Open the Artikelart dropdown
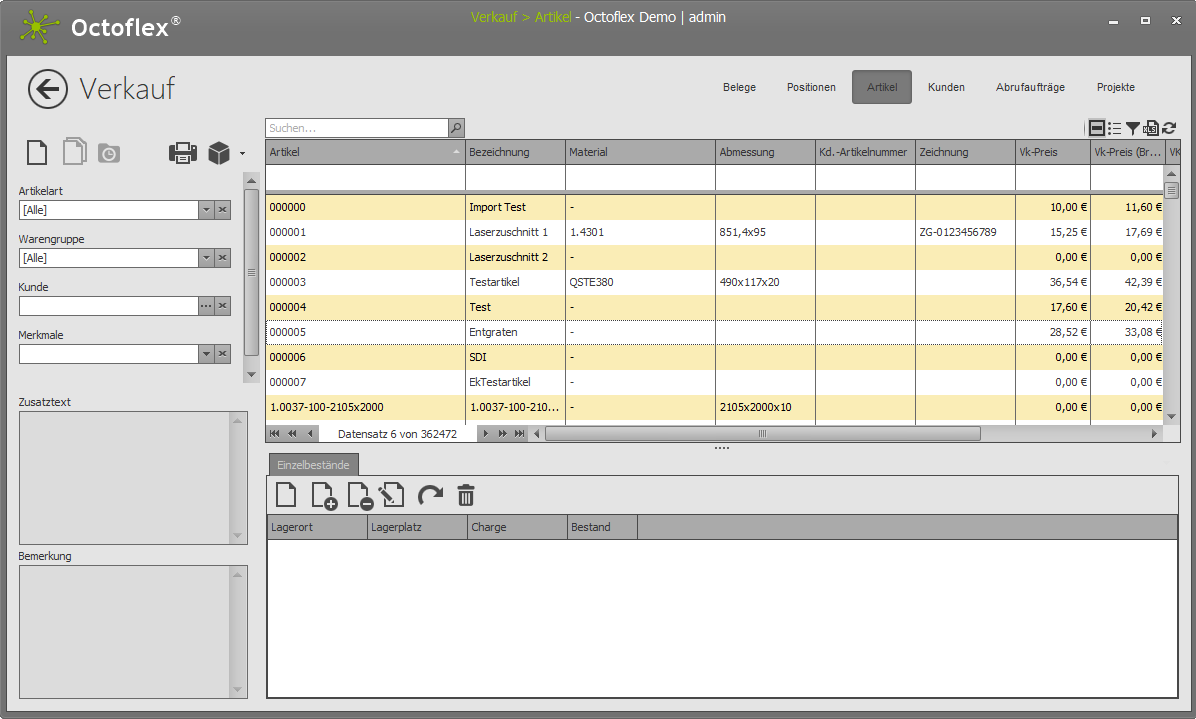1196x719 pixels. [x=206, y=210]
